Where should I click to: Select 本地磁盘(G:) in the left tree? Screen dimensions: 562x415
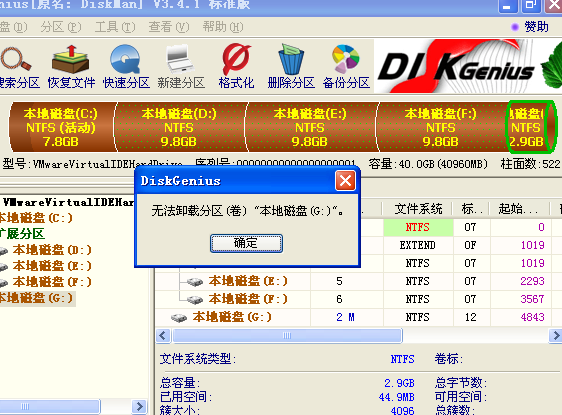click(37, 298)
